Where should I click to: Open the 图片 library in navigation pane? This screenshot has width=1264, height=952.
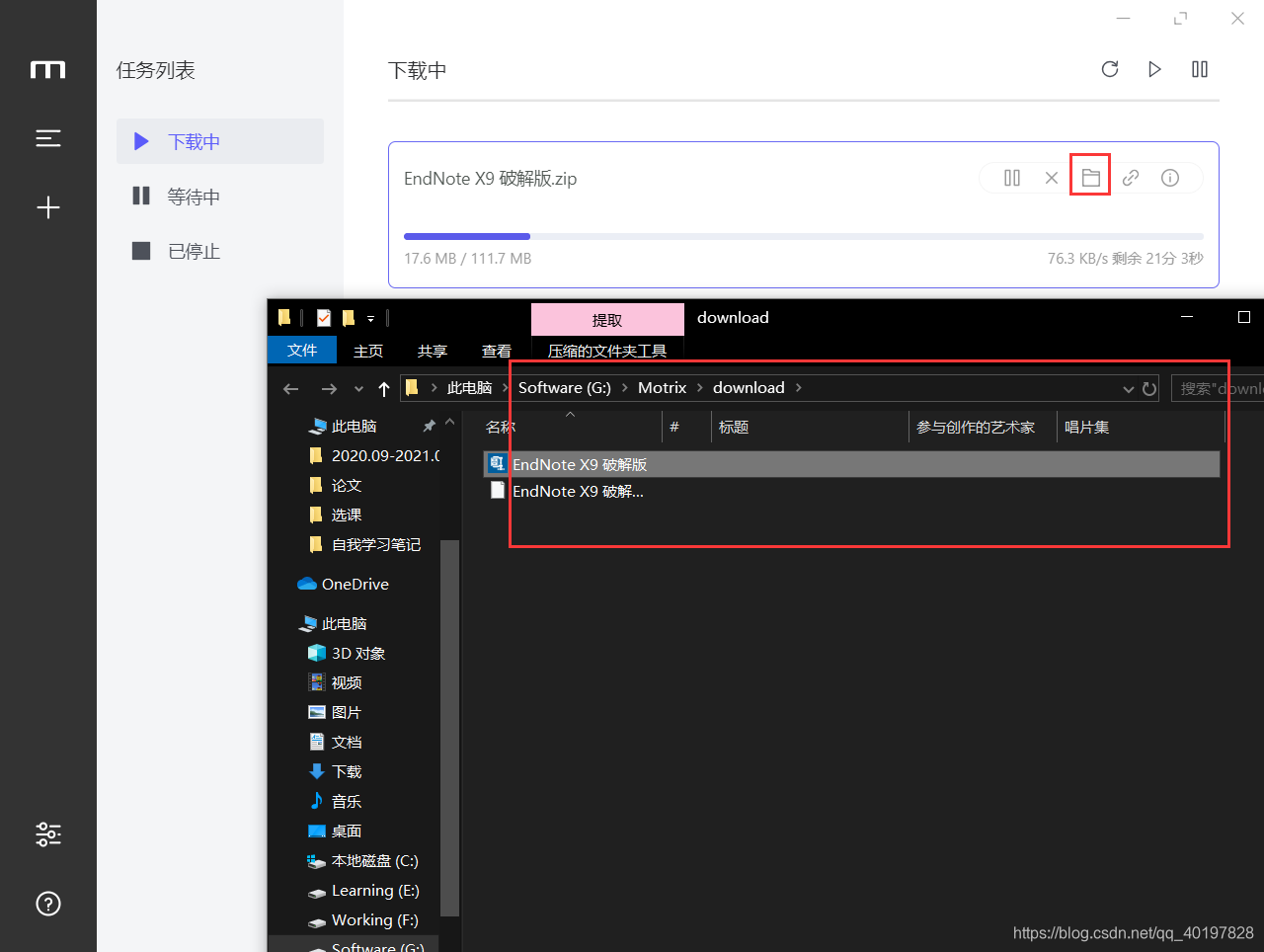pos(335,712)
